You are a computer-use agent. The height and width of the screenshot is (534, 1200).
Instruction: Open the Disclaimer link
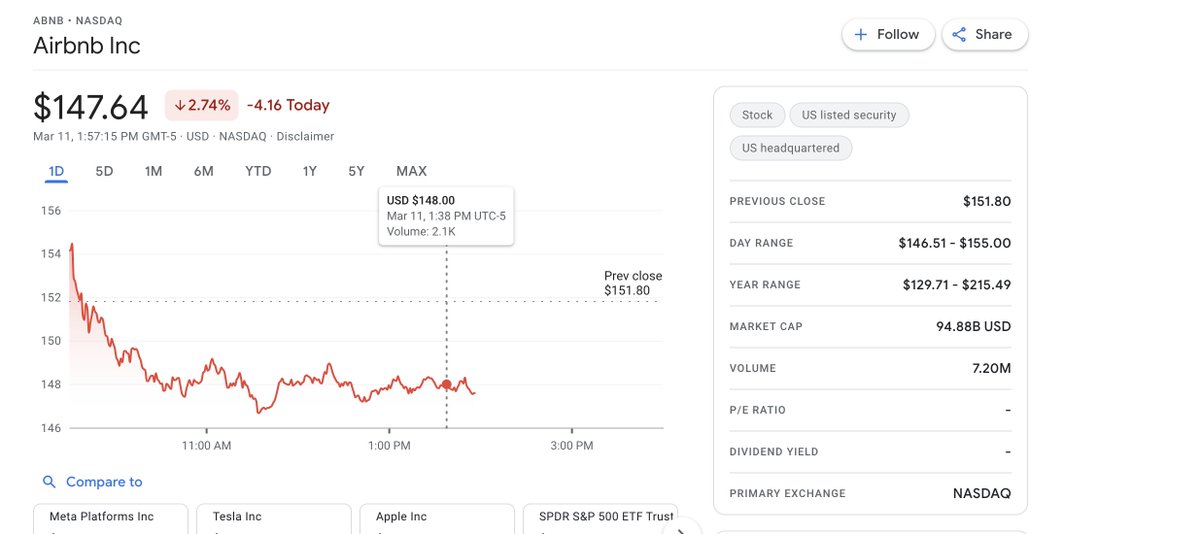coord(305,136)
